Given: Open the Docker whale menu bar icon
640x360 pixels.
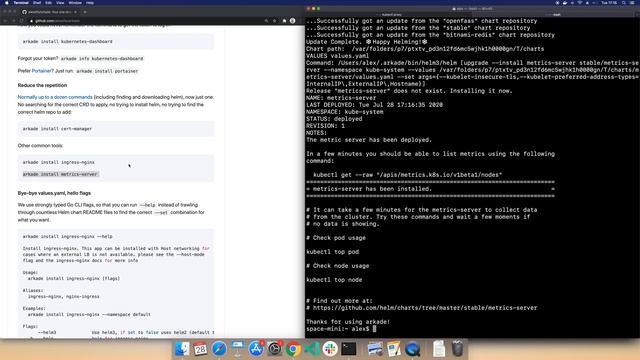Looking at the screenshot, I should coord(565,2).
